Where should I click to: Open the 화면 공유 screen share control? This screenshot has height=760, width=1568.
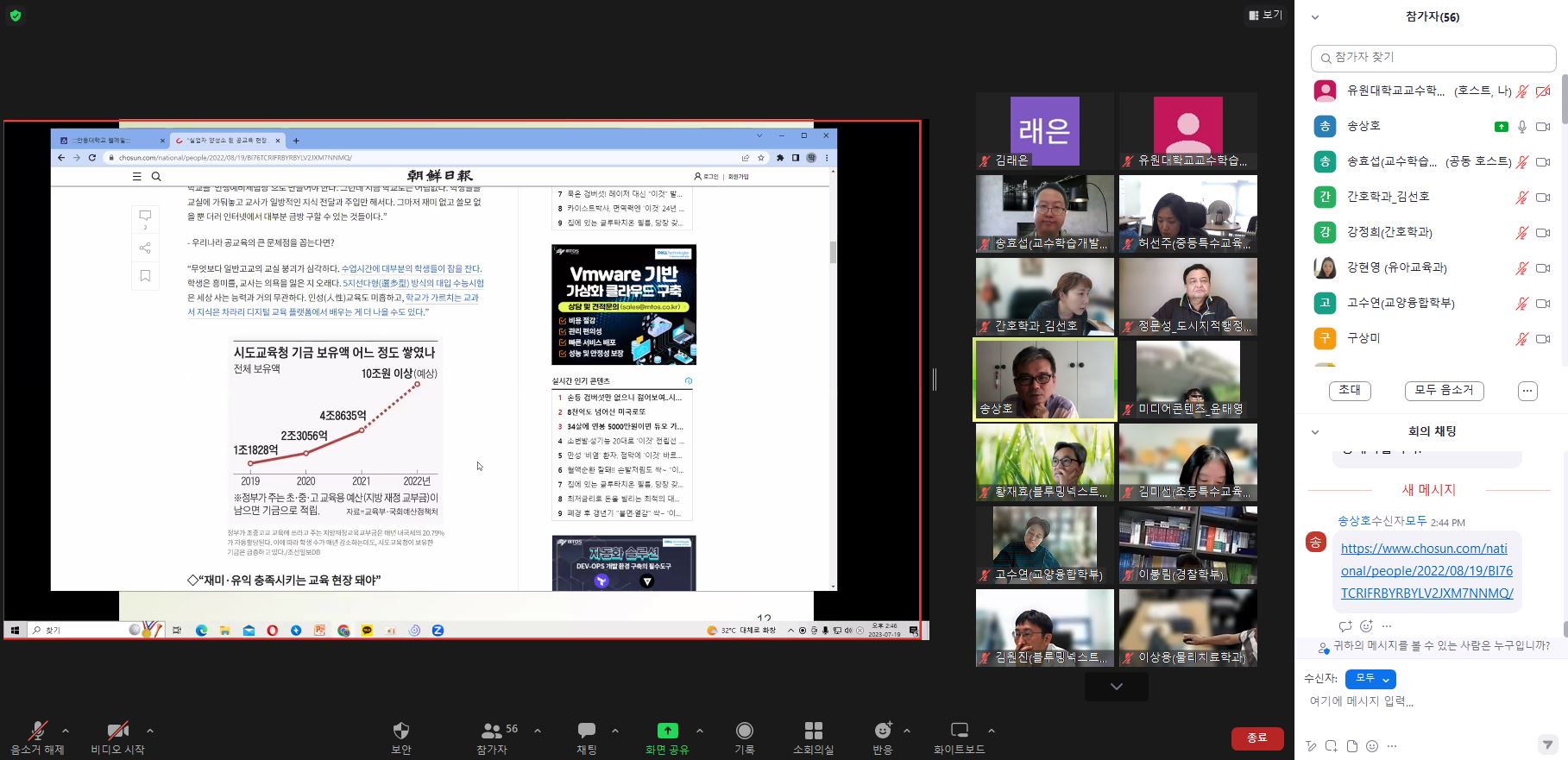click(x=667, y=738)
